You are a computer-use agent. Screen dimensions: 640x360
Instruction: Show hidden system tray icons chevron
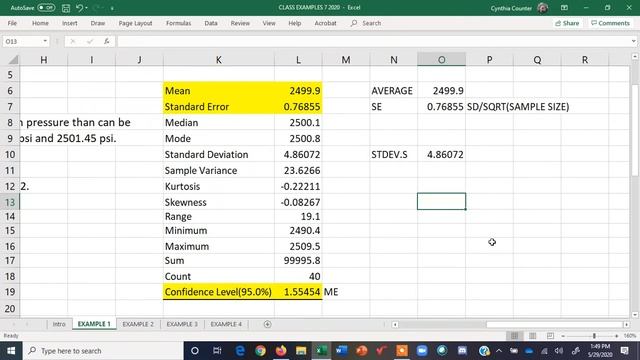(x=499, y=351)
